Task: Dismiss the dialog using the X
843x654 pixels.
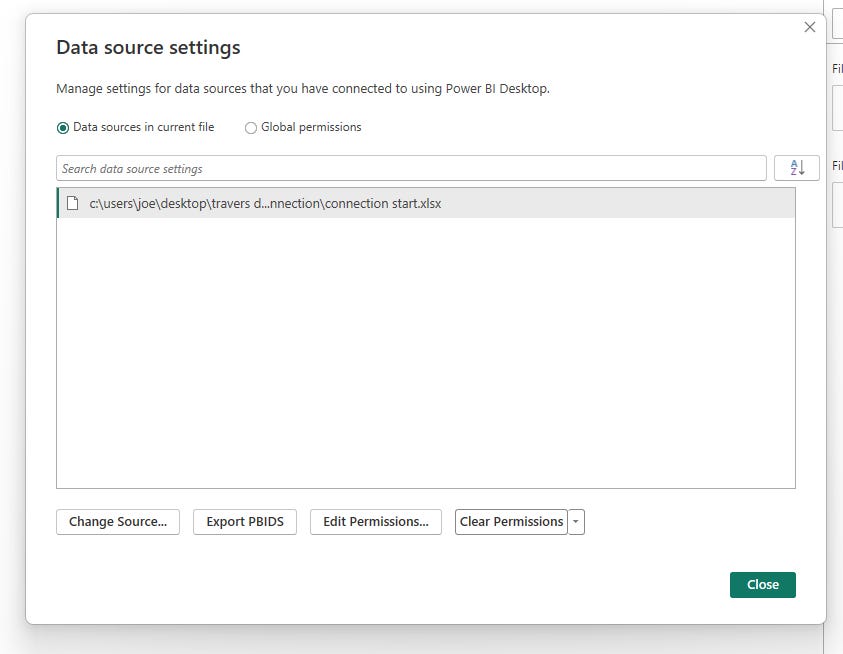Action: tap(809, 27)
